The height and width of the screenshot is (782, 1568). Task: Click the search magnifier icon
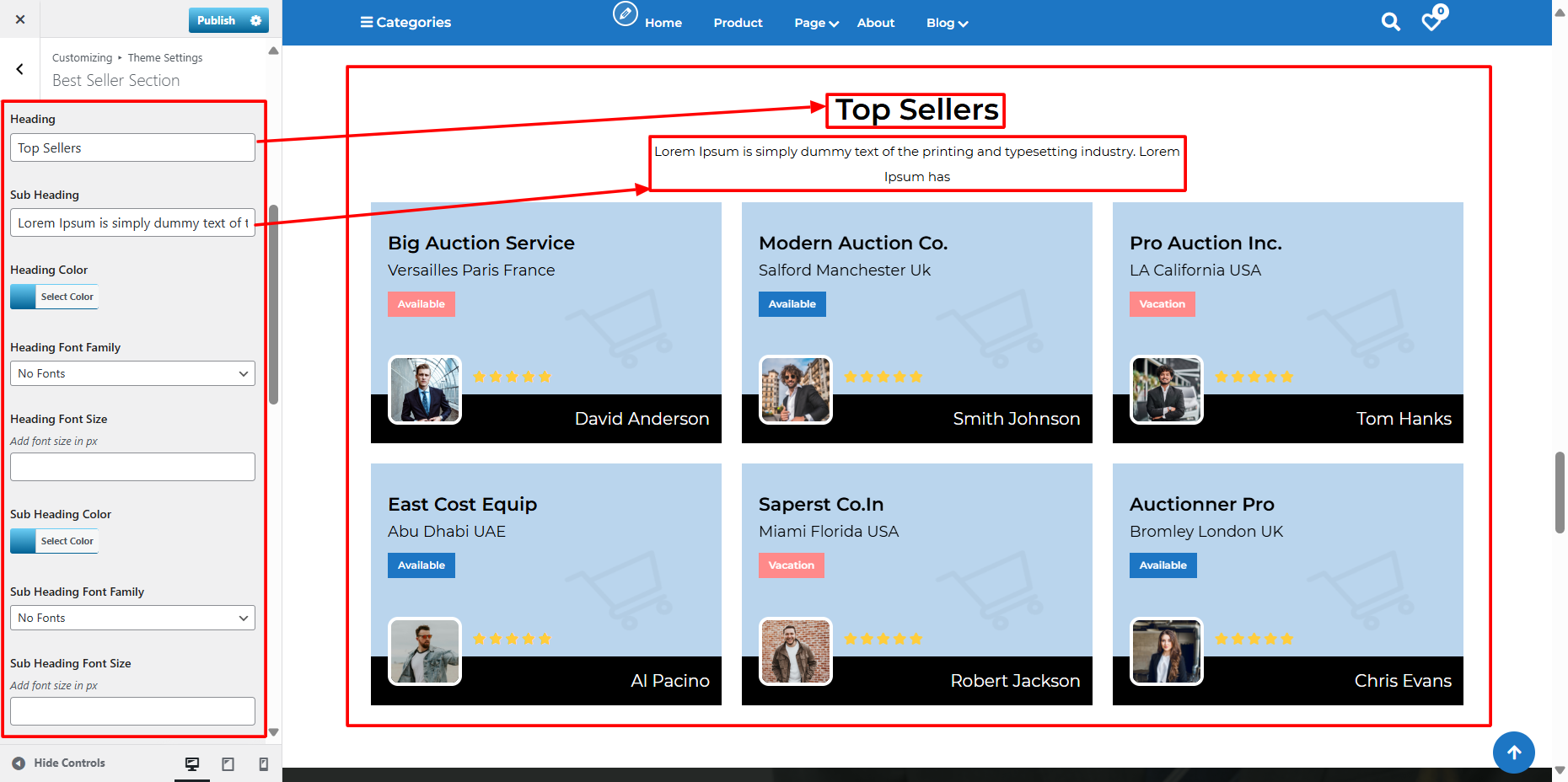(x=1390, y=22)
